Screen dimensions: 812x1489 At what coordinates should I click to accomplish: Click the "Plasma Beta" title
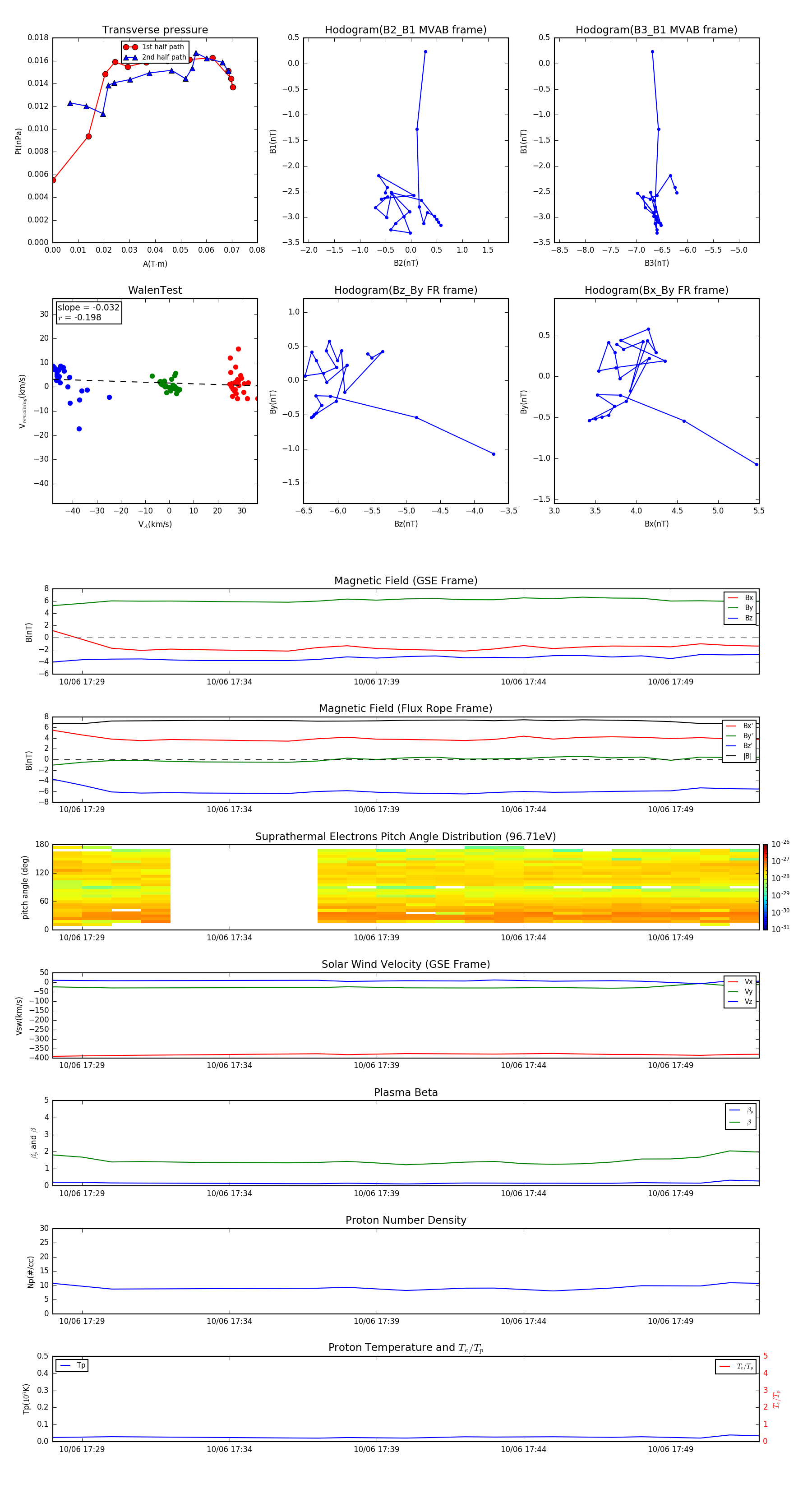coord(406,1092)
